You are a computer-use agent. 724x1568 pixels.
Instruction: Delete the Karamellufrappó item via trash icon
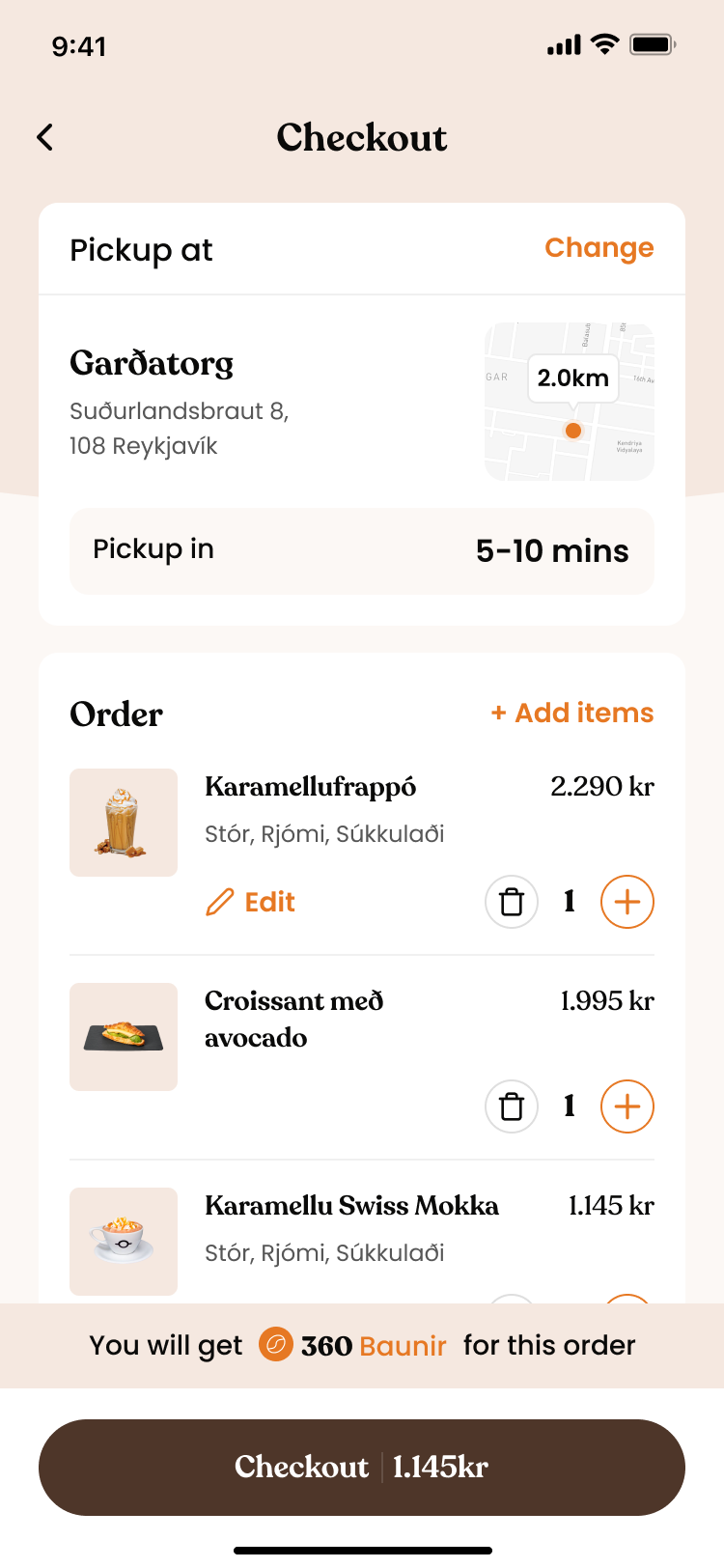(x=511, y=902)
